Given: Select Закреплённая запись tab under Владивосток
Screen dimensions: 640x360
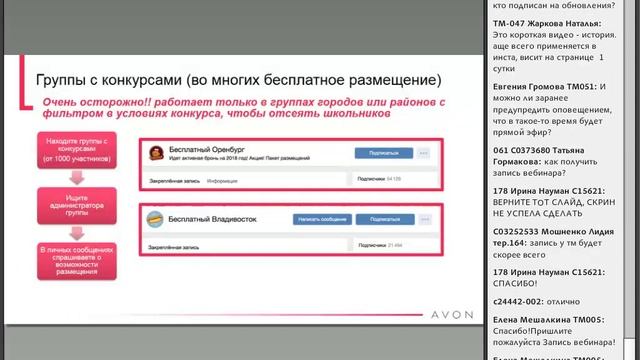Looking at the screenshot, I should [x=173, y=247].
